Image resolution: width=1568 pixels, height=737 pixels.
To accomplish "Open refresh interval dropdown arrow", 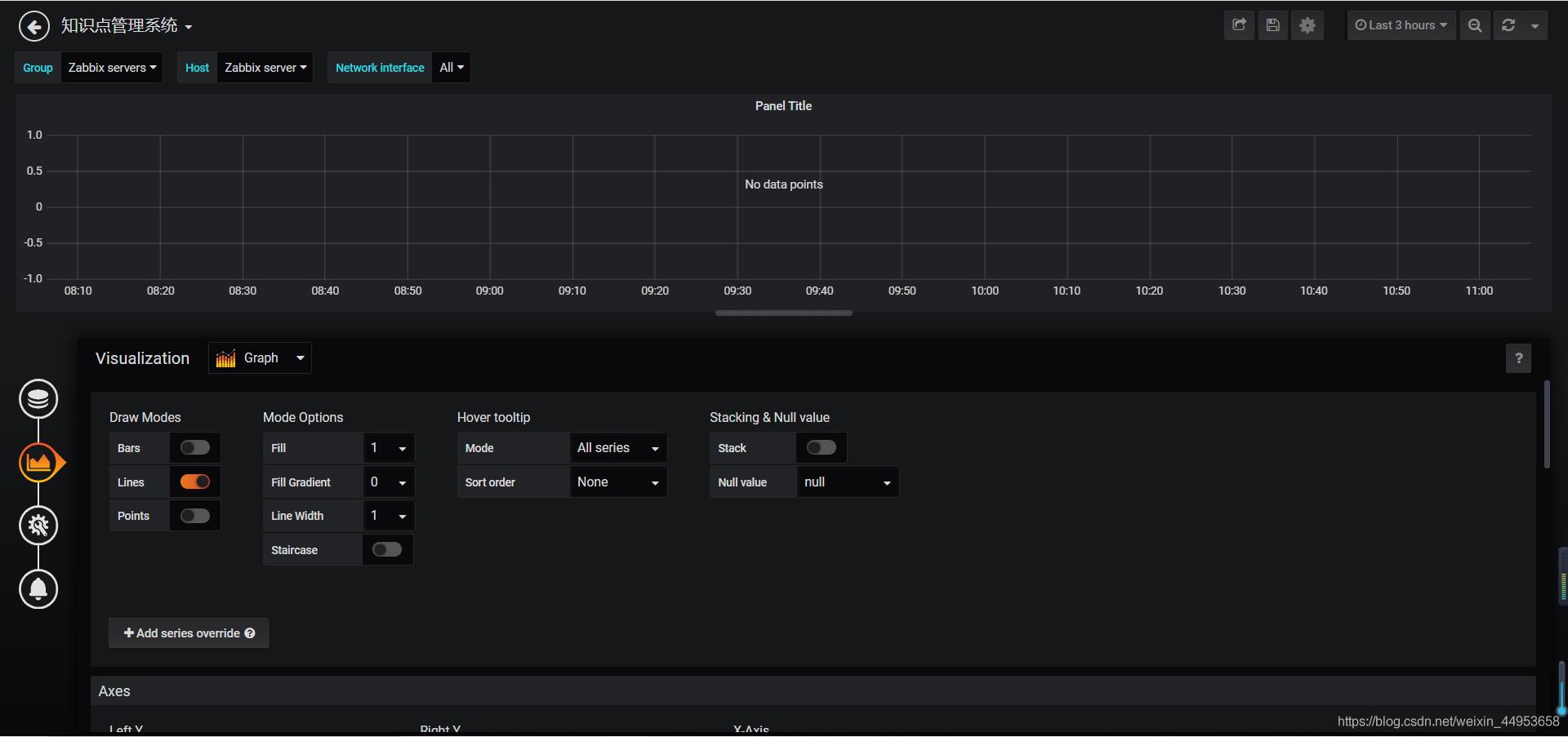I will [x=1535, y=25].
